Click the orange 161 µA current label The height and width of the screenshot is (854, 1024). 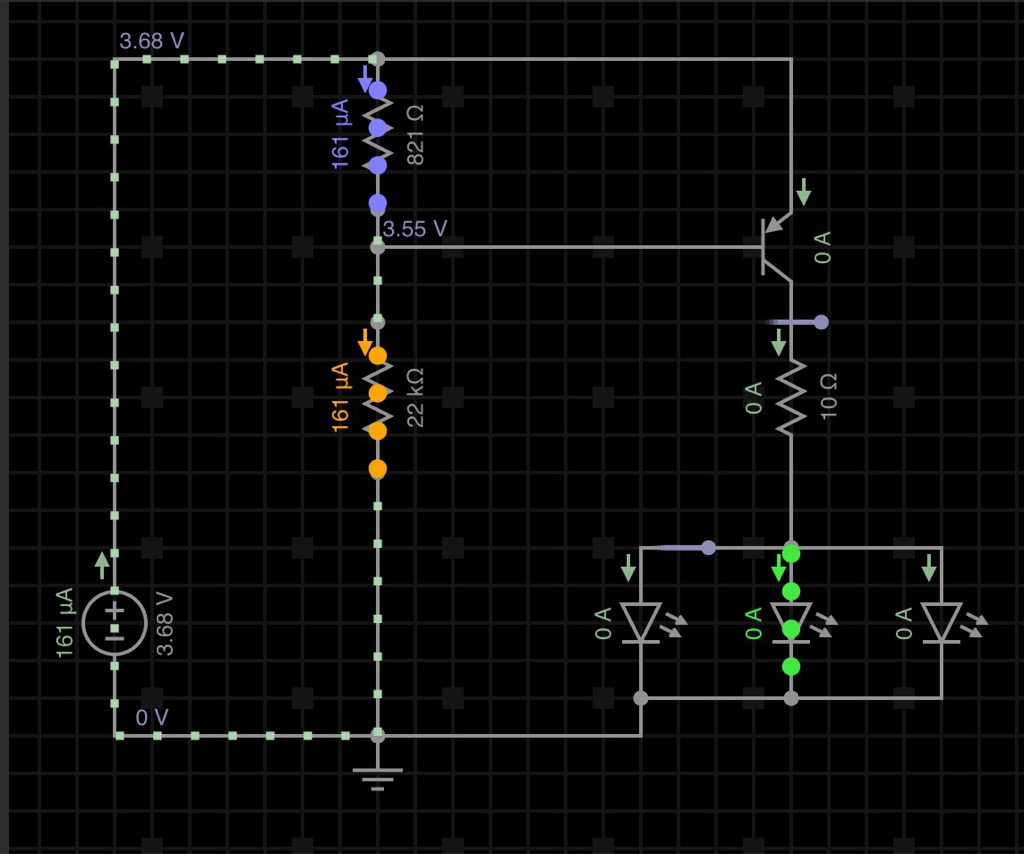(x=341, y=397)
